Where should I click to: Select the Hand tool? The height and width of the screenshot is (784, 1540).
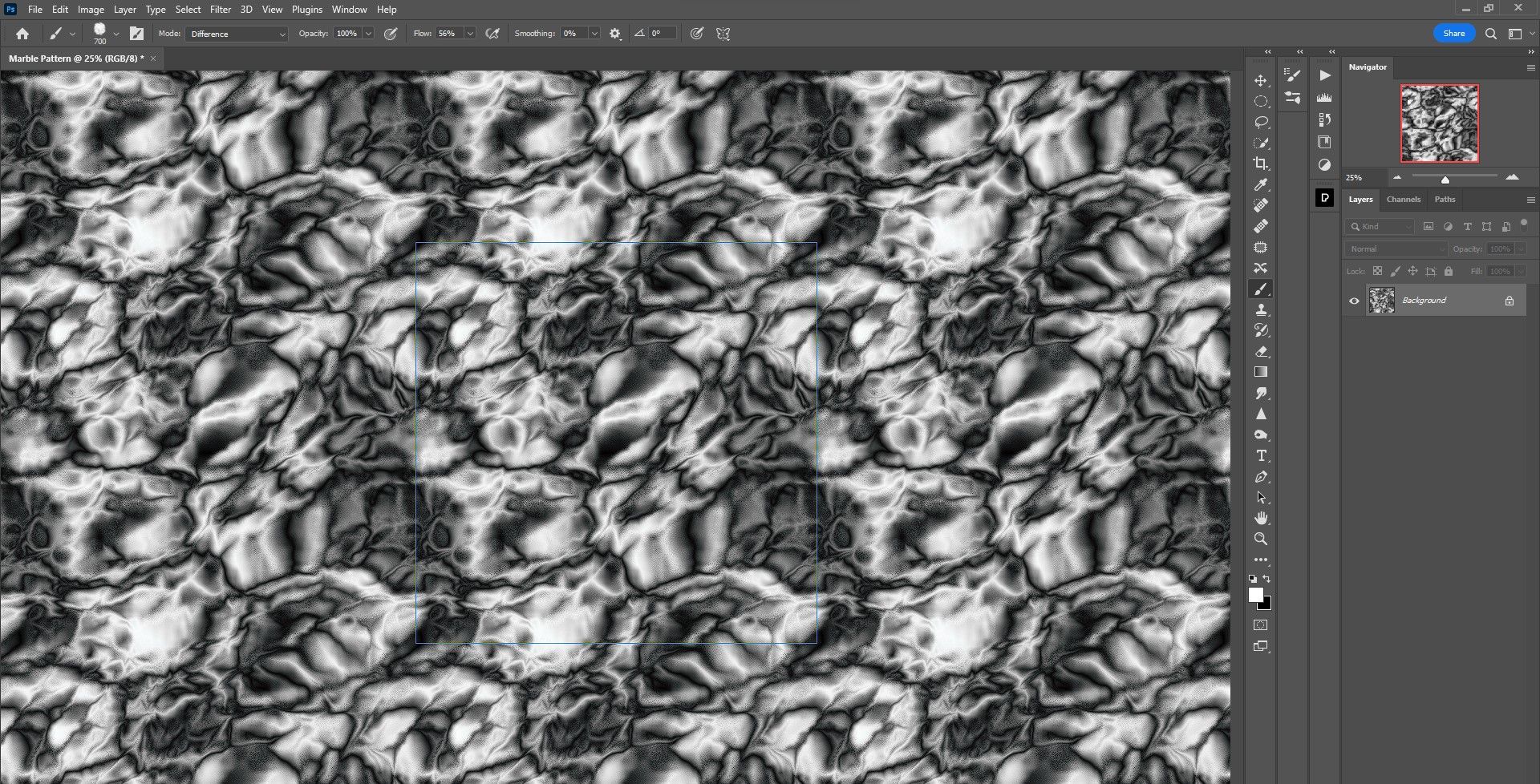(x=1261, y=518)
